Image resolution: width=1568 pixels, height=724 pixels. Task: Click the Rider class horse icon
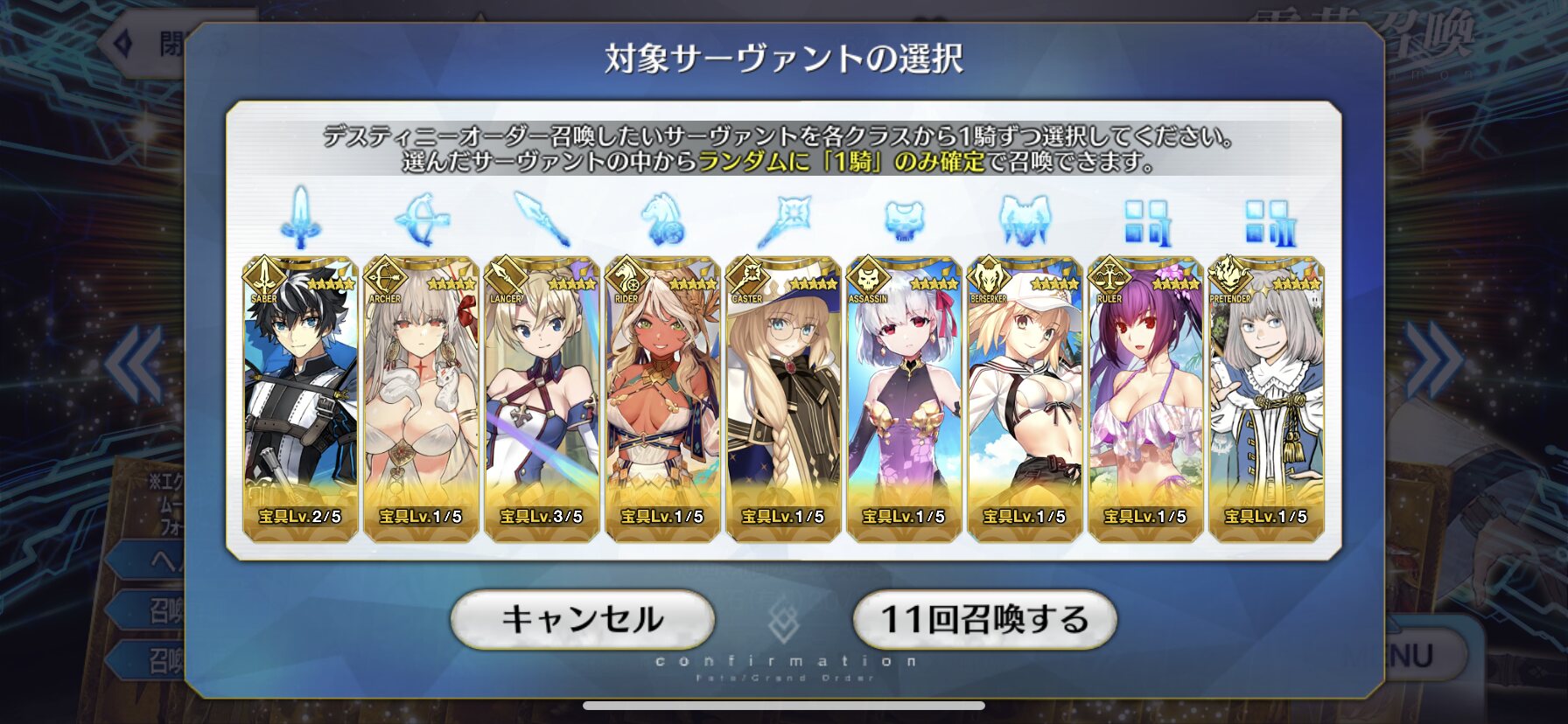tap(662, 219)
